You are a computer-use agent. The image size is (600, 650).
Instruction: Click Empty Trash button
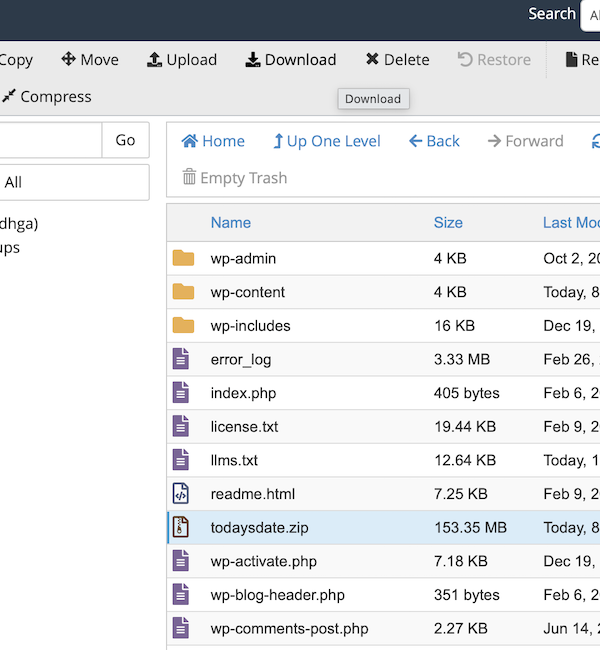pos(234,178)
